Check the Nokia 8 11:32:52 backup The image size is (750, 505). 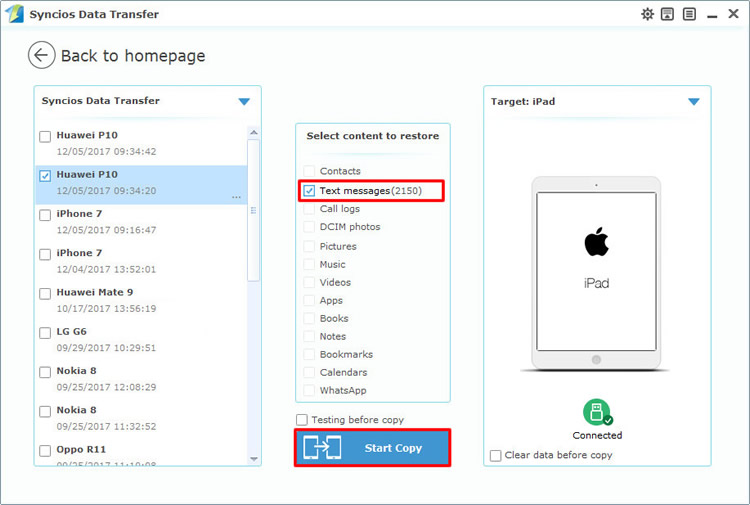45,411
